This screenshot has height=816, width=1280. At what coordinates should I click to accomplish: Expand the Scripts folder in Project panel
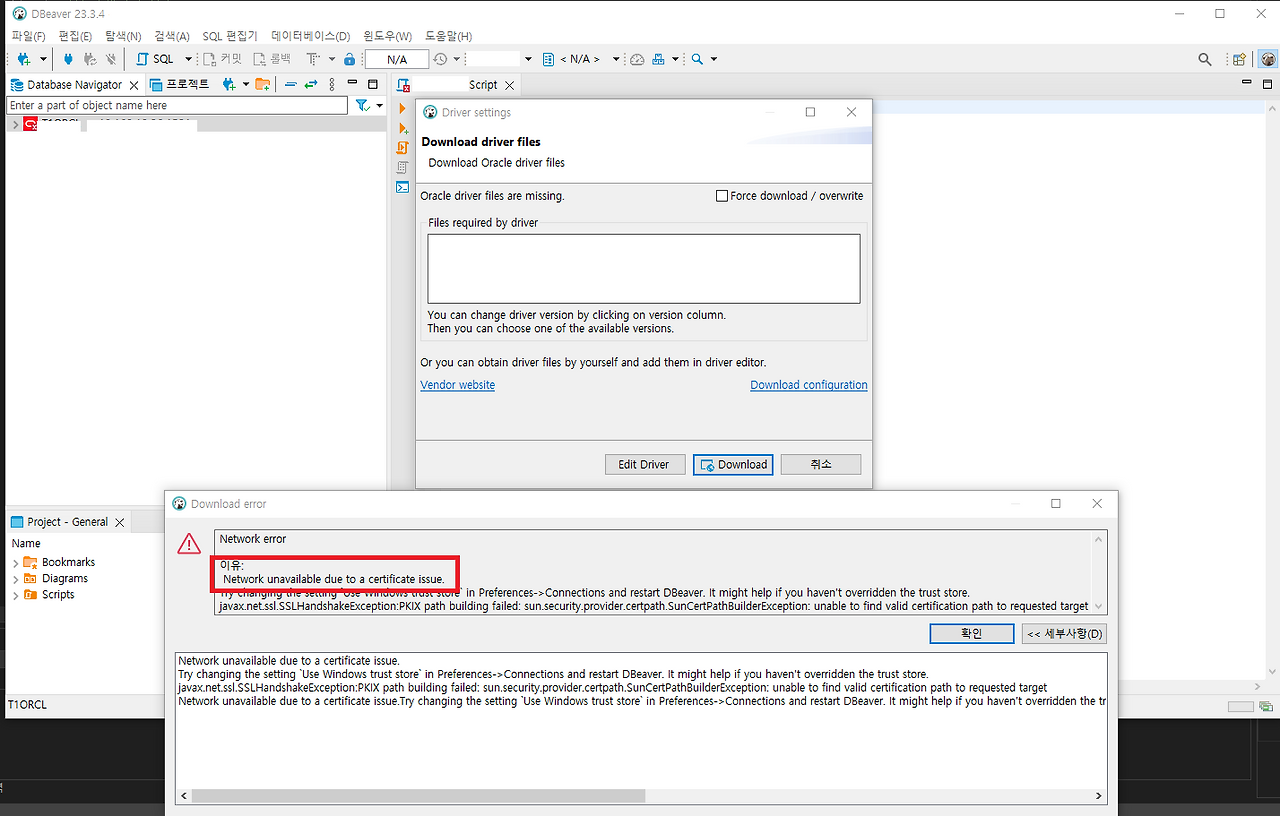click(x=15, y=595)
